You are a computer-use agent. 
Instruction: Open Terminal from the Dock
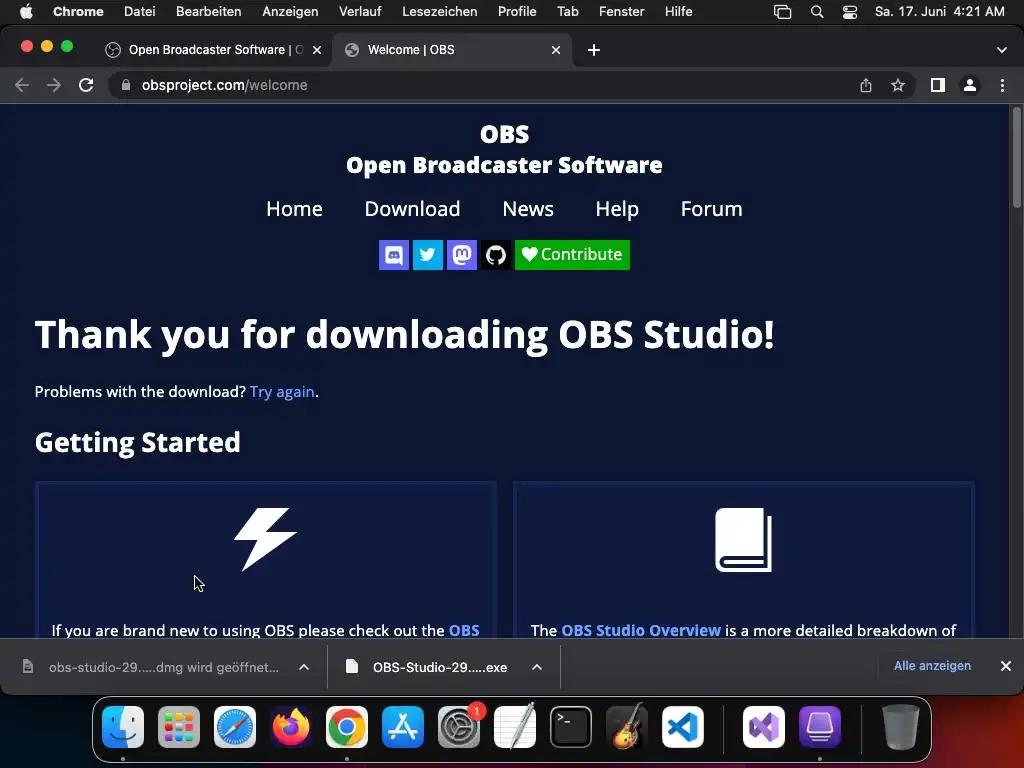[571, 727]
